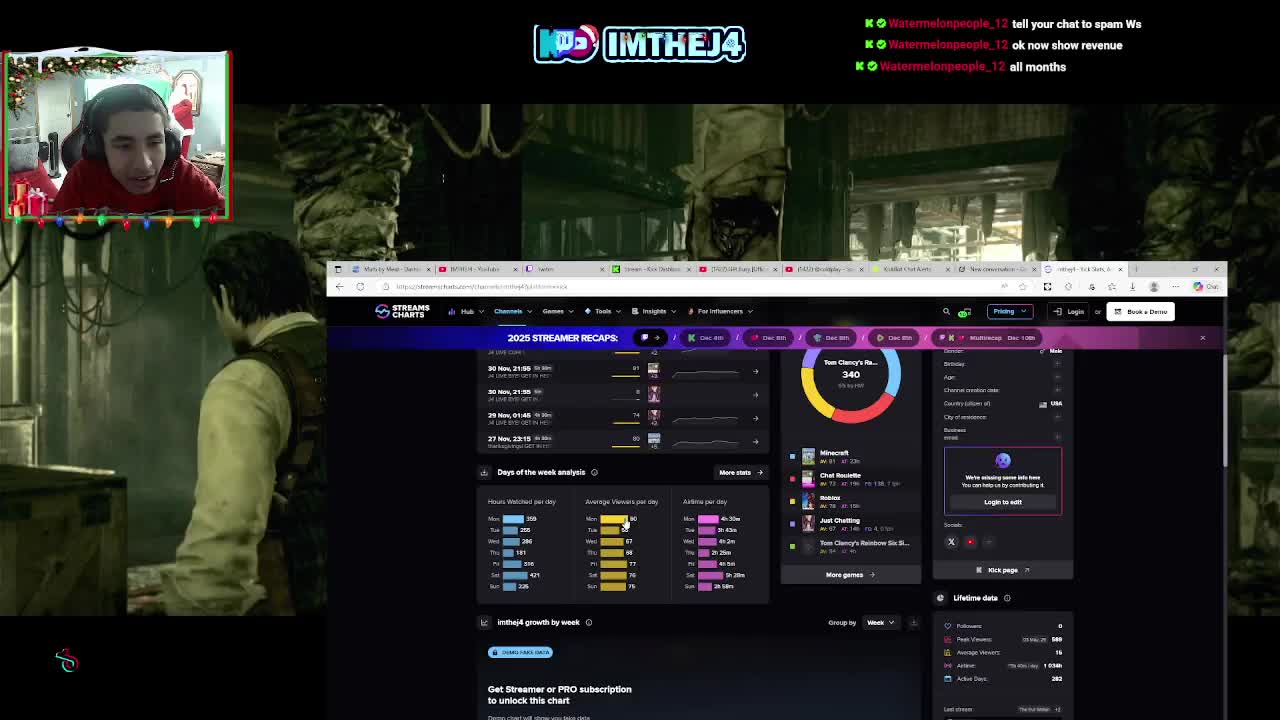Close the 2025 Streamer Recaps banner

pyautogui.click(x=1202, y=338)
